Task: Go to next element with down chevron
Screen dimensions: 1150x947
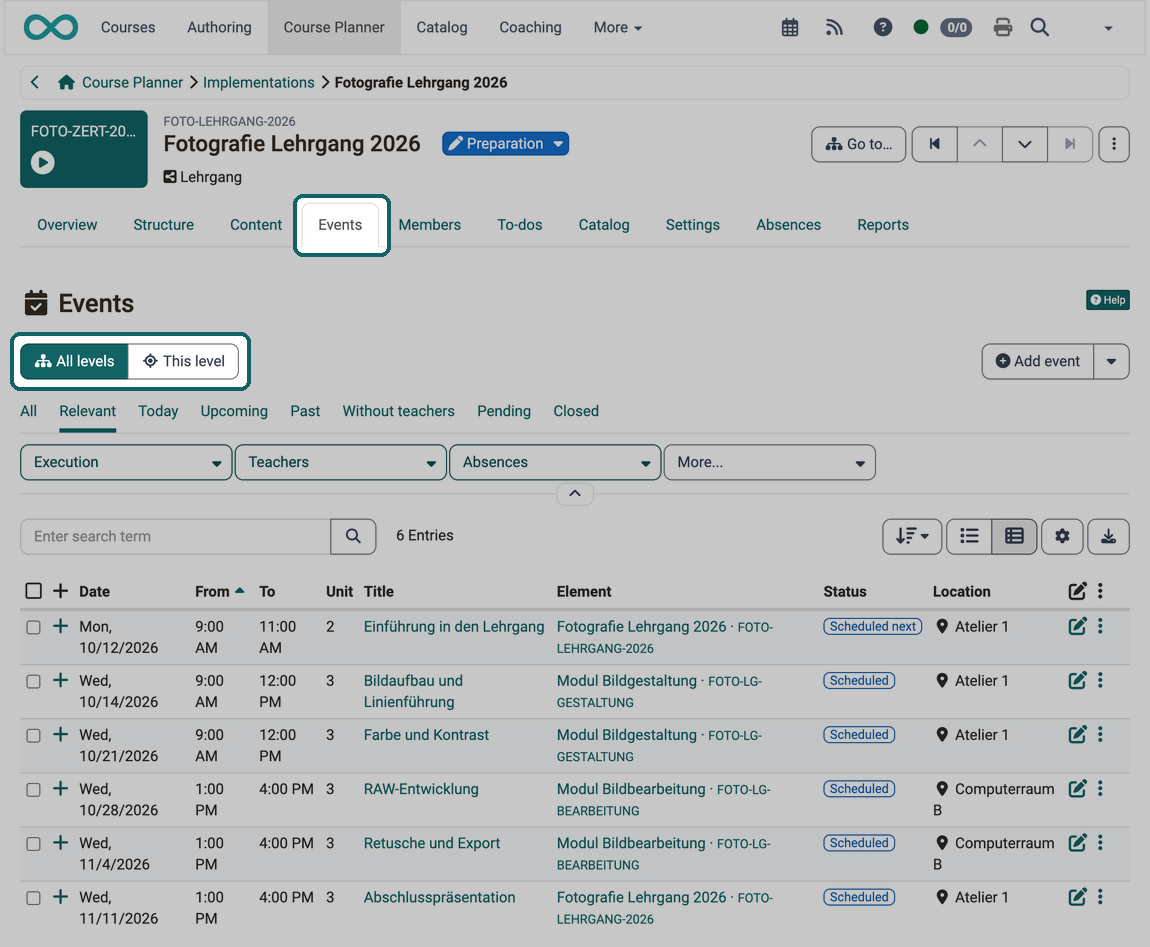Action: point(1025,144)
